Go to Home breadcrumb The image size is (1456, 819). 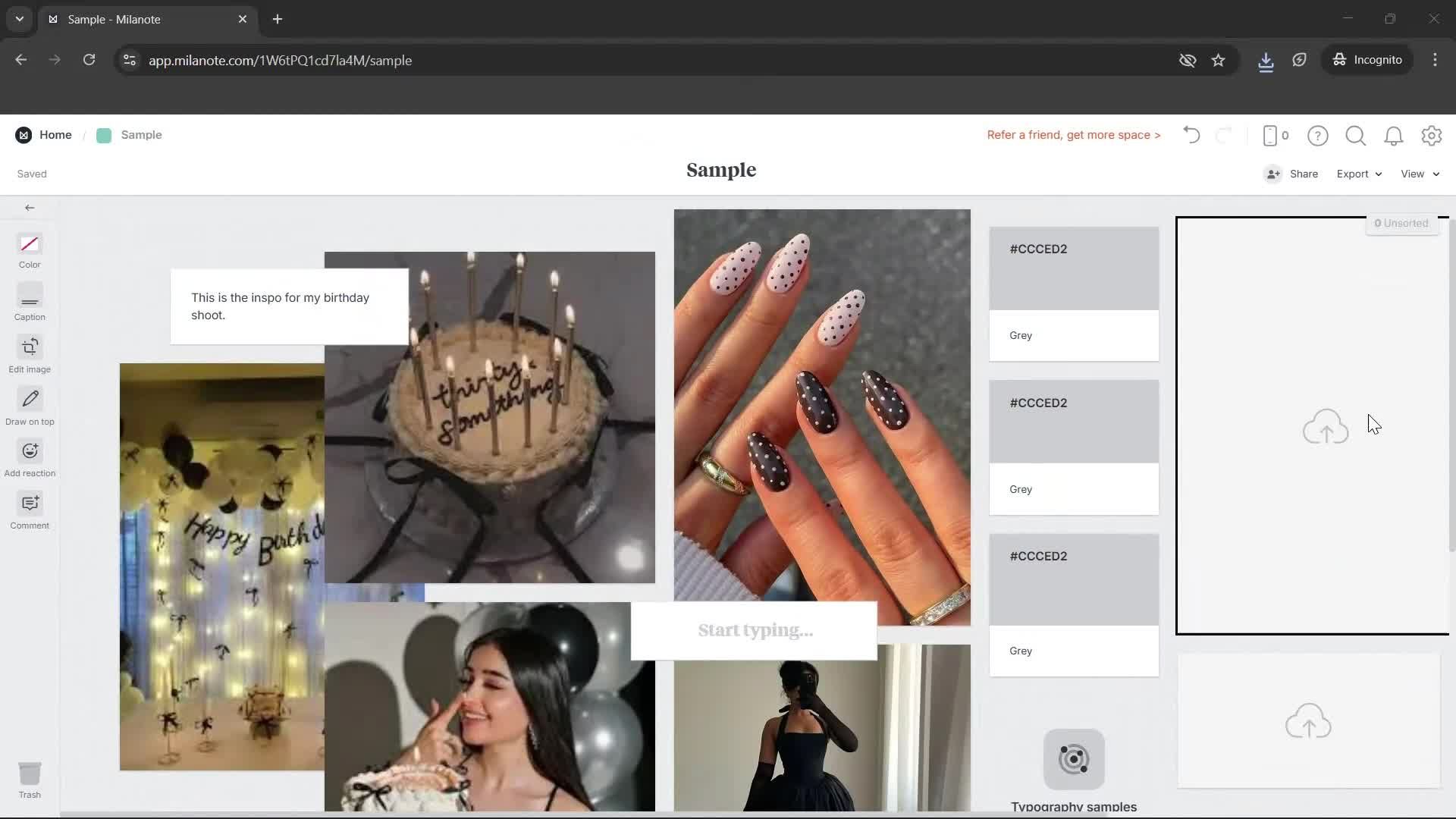[55, 134]
